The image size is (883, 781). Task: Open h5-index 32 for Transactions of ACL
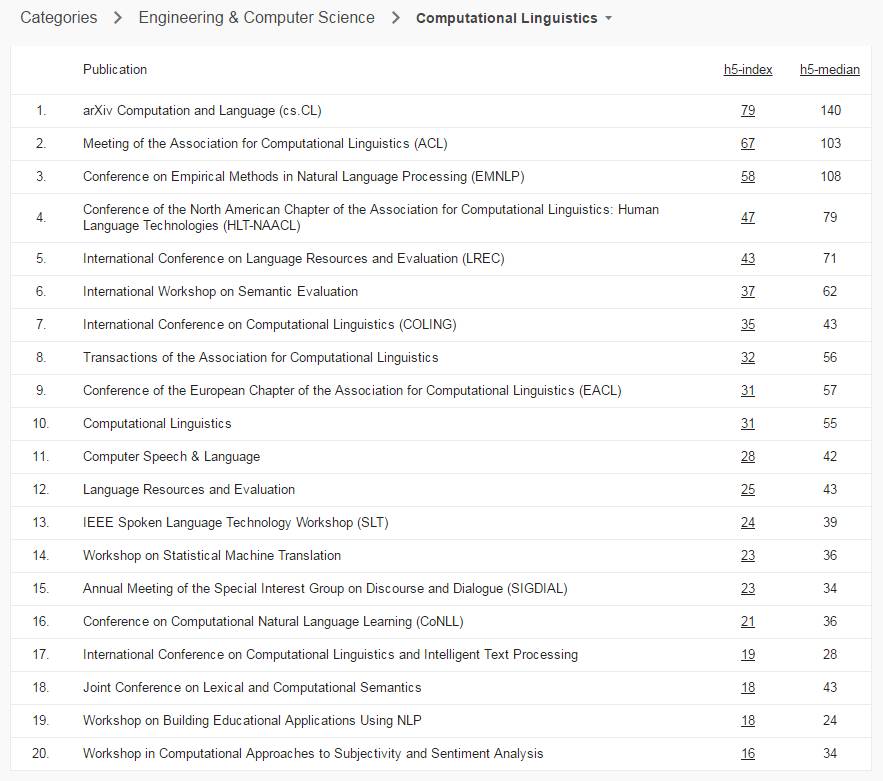tap(748, 358)
